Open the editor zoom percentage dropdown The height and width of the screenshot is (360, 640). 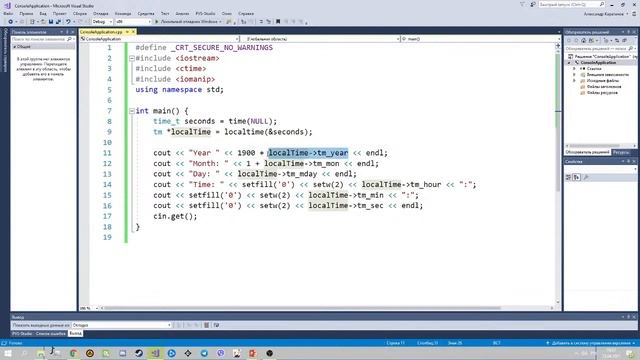tap(89, 308)
